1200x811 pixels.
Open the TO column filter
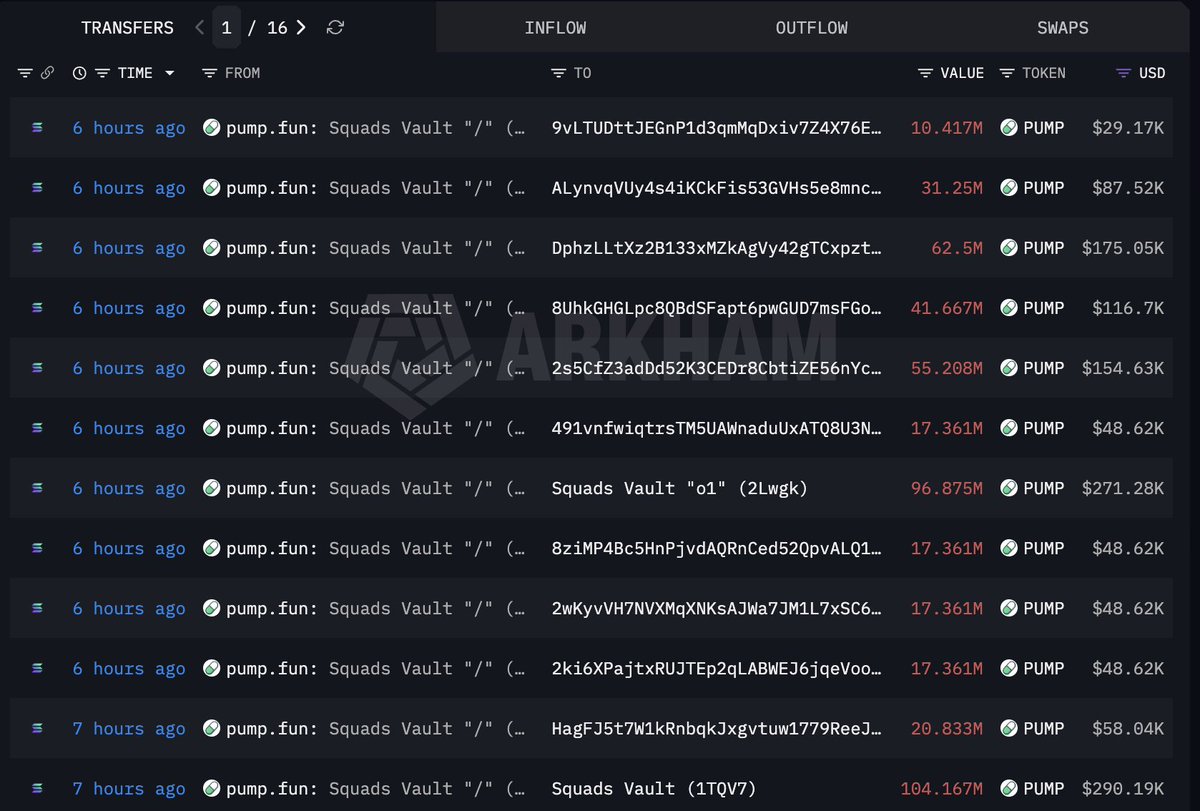point(558,73)
